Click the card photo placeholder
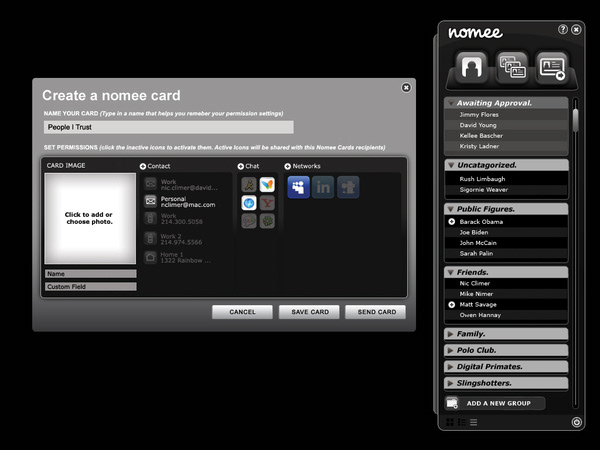The height and width of the screenshot is (450, 600). (90, 218)
